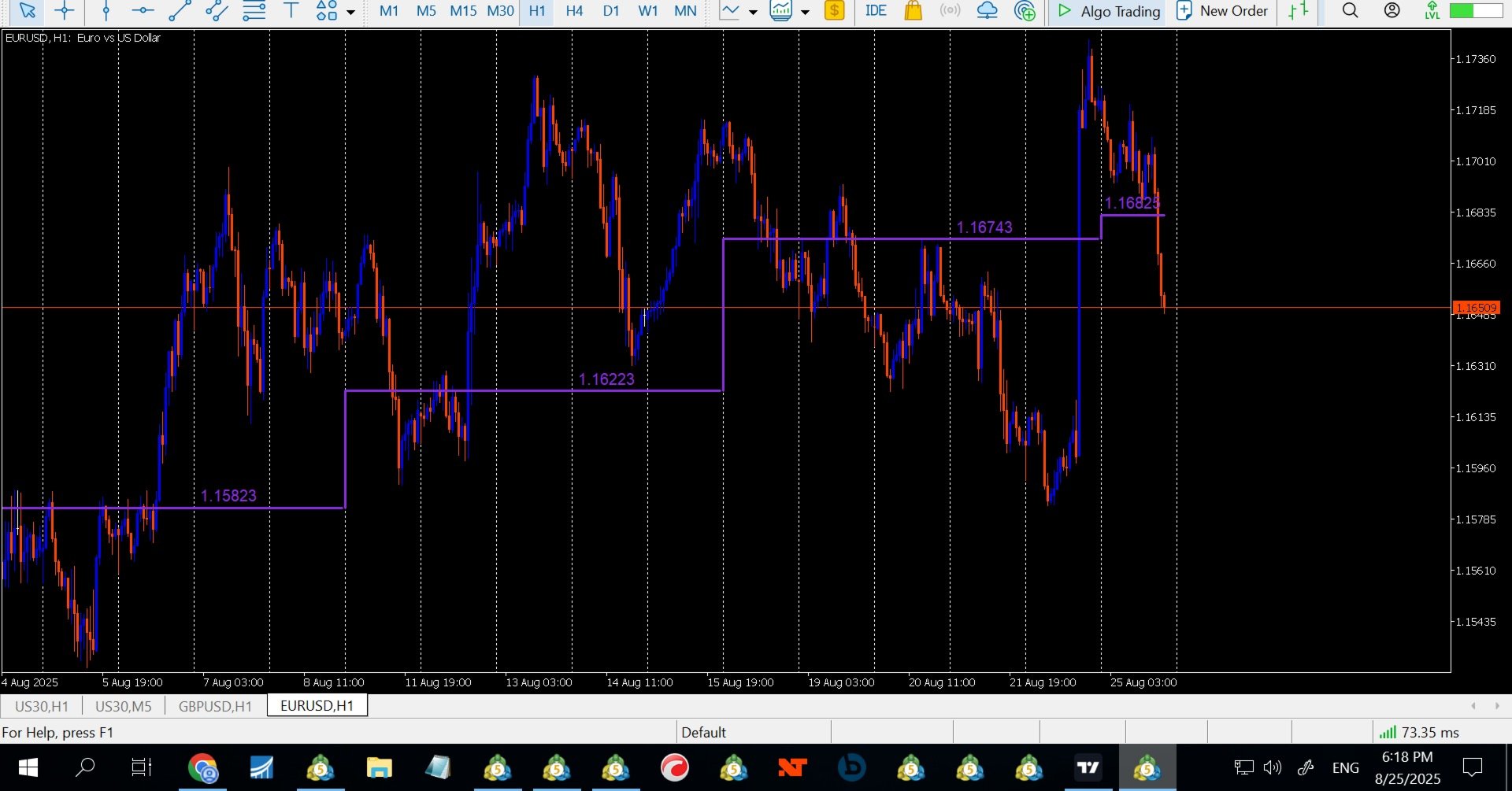Screen dimensions: 1512x791
Task: Open the notification center icon
Action: 1472,767
